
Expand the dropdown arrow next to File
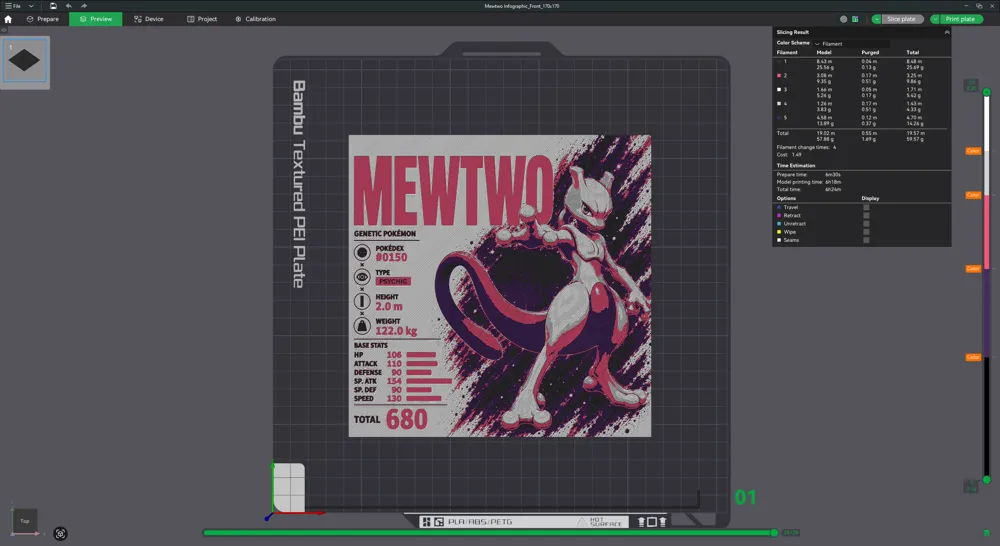31,6
